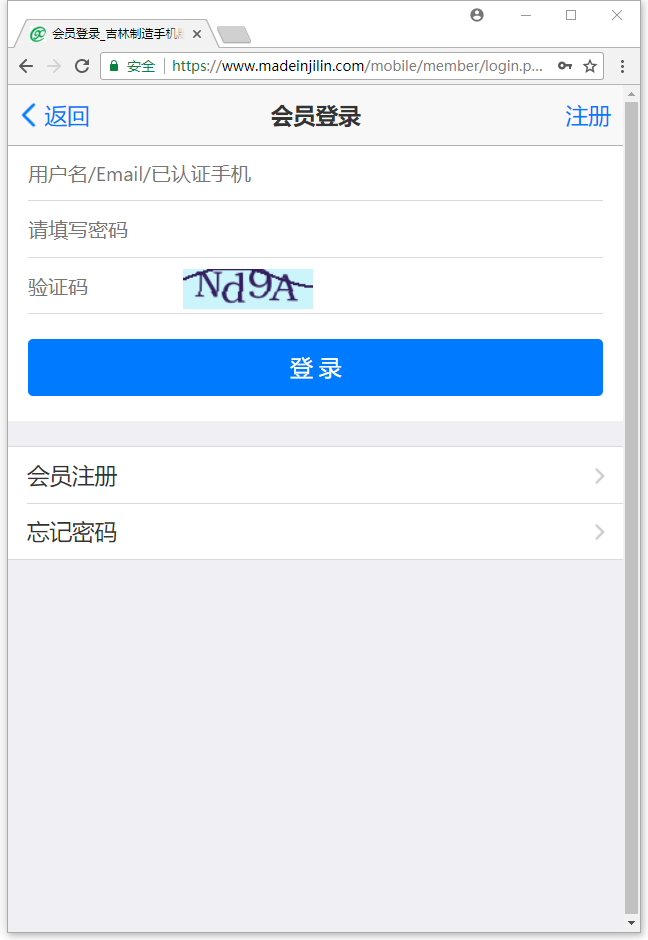
Task: Open a new tab next to 会员登录
Action: pos(234,35)
